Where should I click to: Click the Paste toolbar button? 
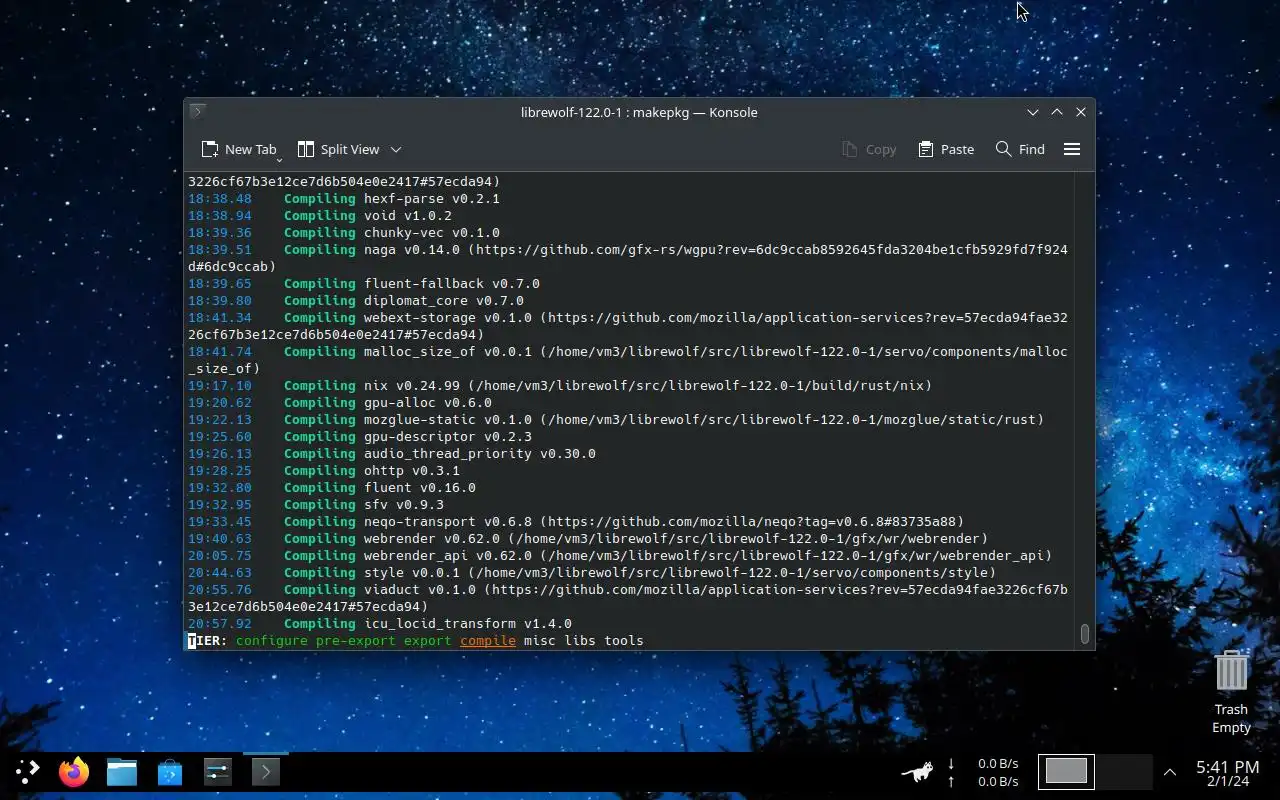[x=946, y=149]
